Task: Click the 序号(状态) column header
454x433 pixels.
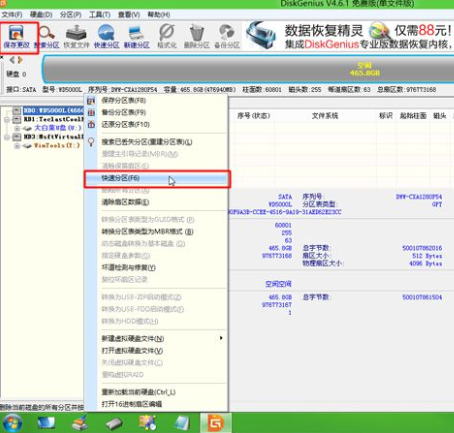Action: (253, 116)
